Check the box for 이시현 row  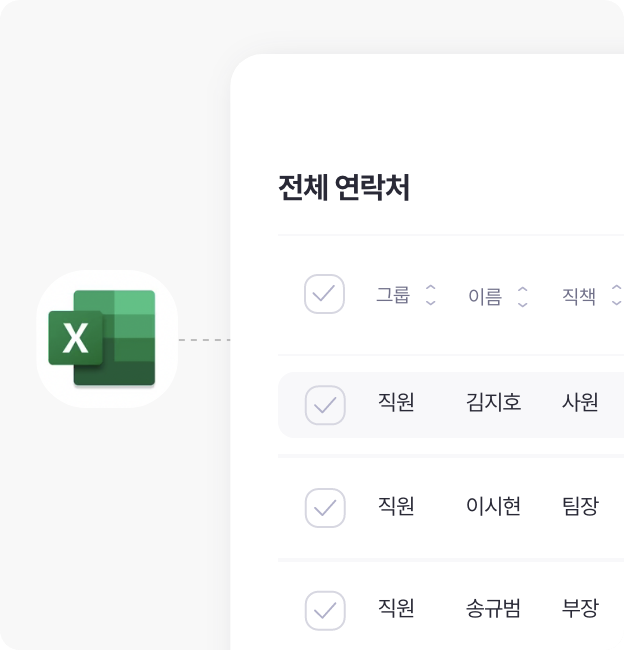(x=325, y=508)
